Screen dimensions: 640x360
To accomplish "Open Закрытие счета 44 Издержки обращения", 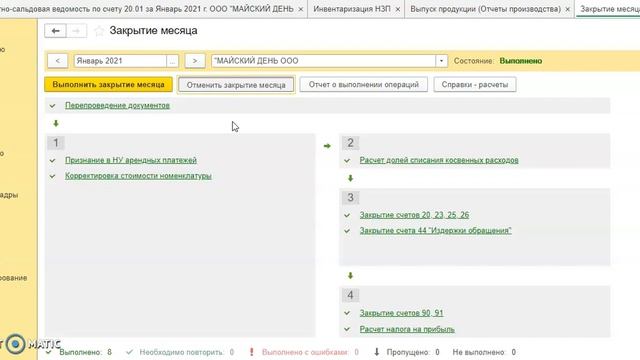I will [435, 231].
